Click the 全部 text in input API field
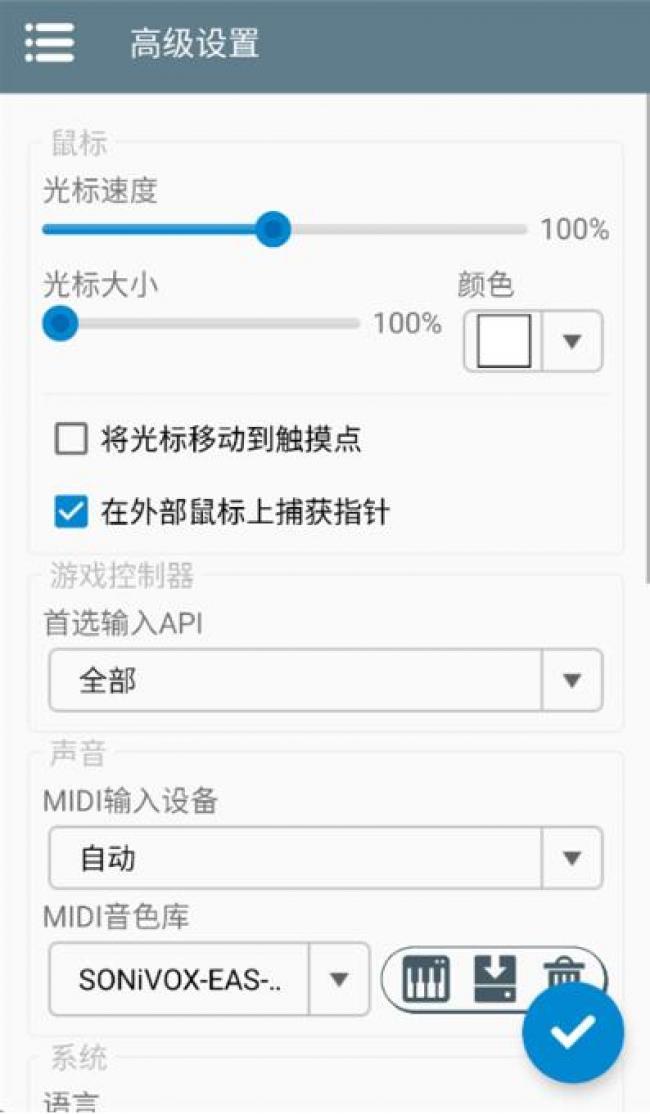The width and height of the screenshot is (650, 1114). tap(107, 681)
